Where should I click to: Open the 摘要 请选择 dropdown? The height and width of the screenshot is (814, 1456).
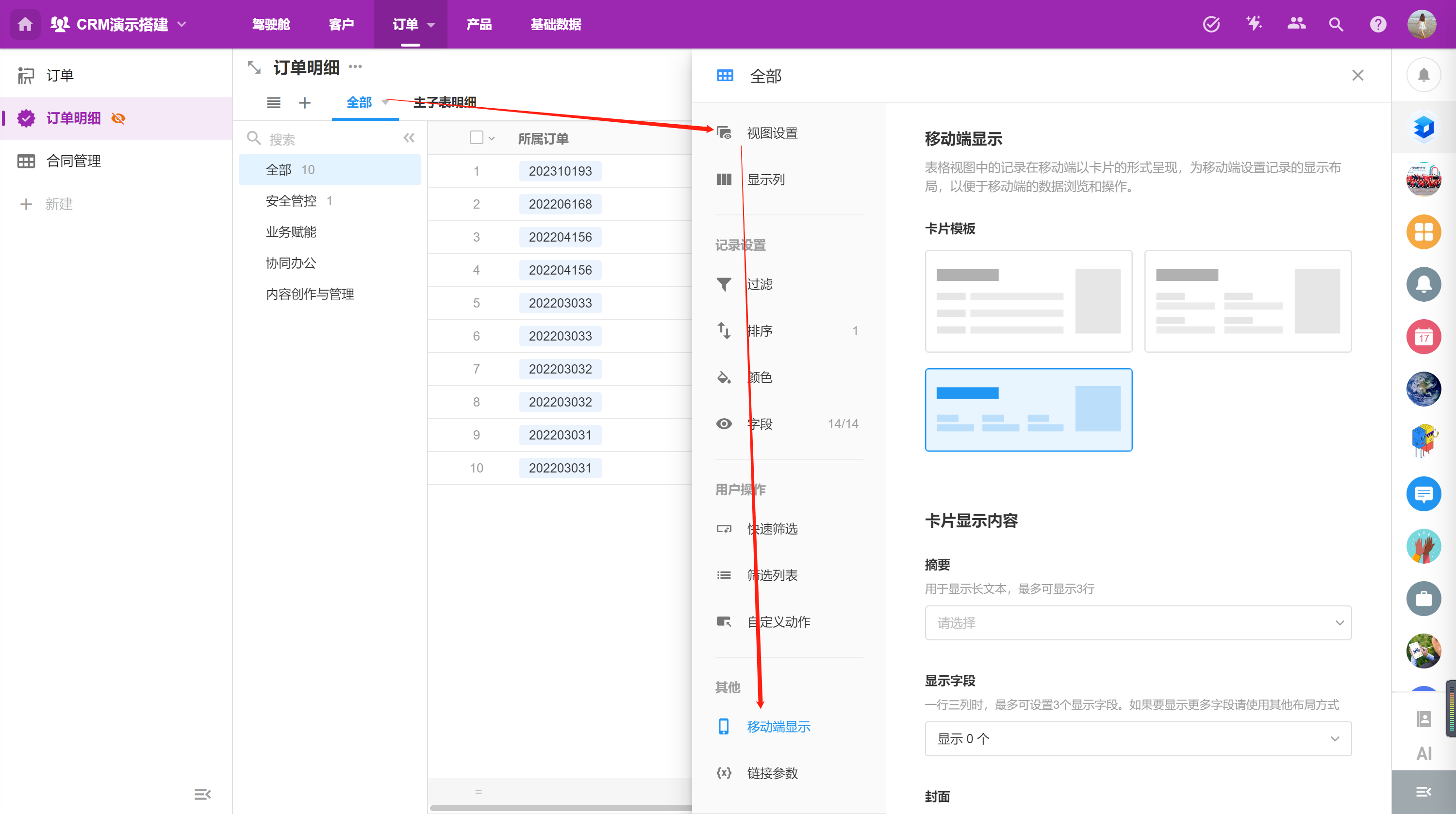pyautogui.click(x=1137, y=622)
